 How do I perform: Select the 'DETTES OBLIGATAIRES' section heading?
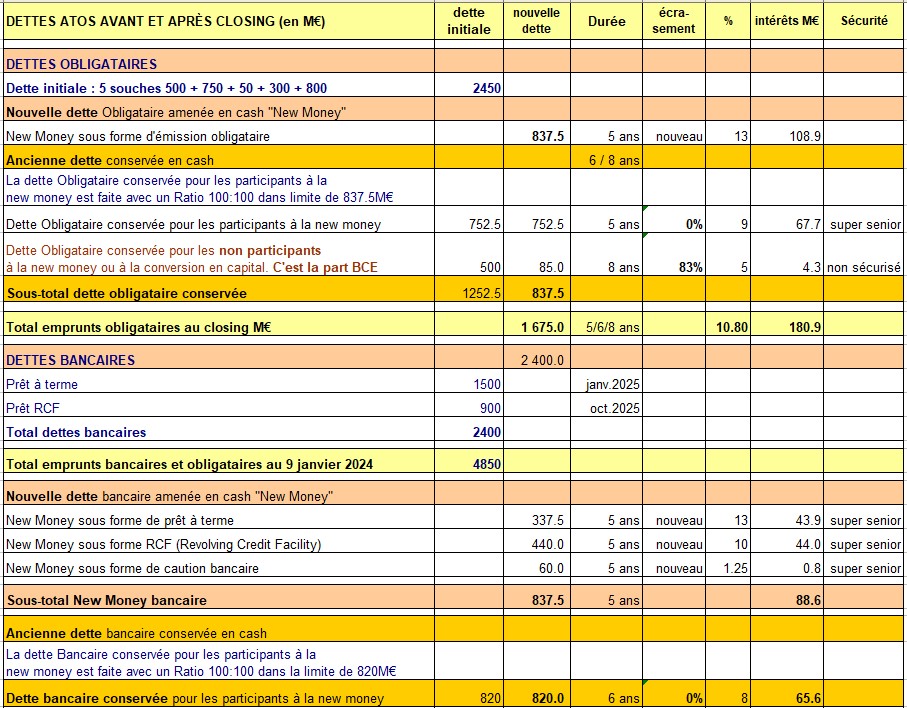82,64
